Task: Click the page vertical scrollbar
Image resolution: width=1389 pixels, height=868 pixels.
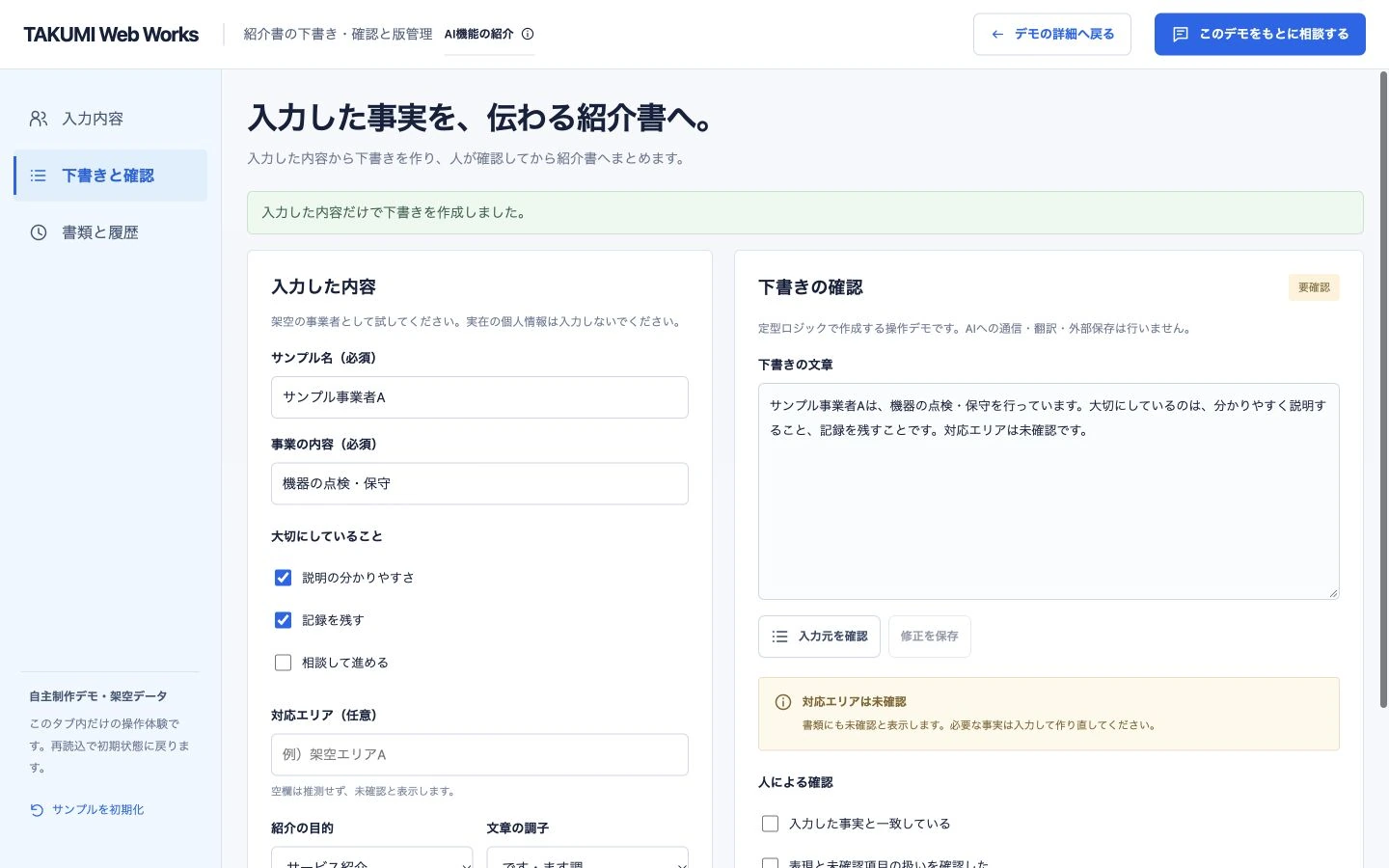Action: pyautogui.click(x=1383, y=390)
